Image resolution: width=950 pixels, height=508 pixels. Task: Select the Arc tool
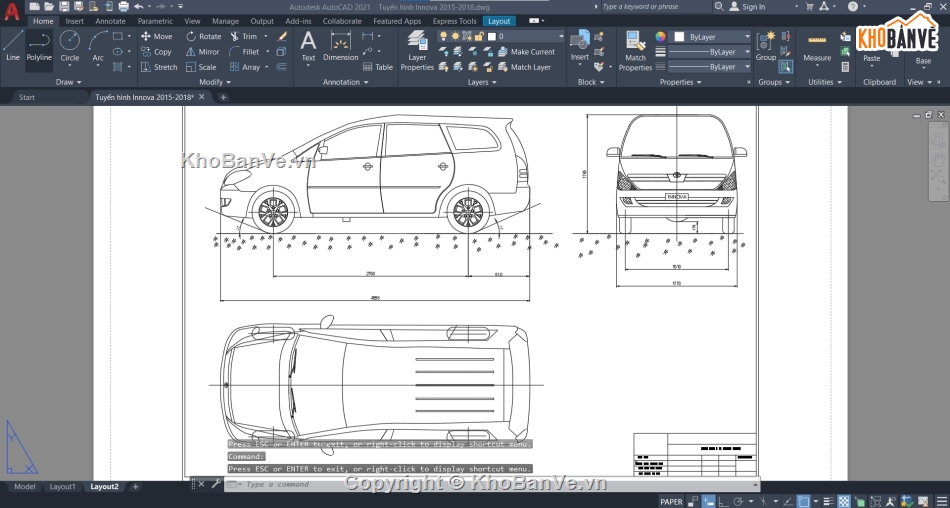tap(98, 47)
